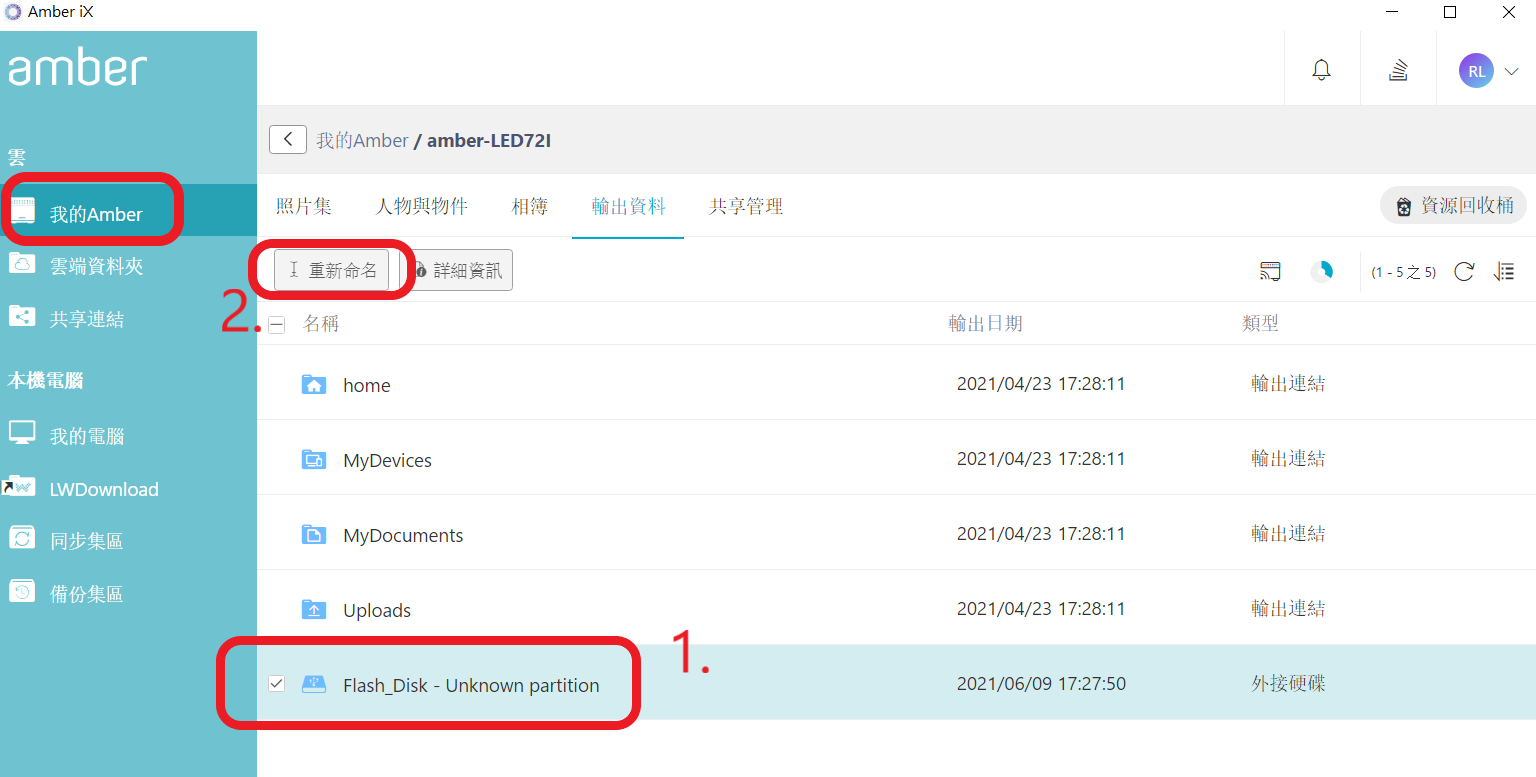The image size is (1536, 777).
Task: Open the transfer tasks stack icon
Action: pos(1398,70)
